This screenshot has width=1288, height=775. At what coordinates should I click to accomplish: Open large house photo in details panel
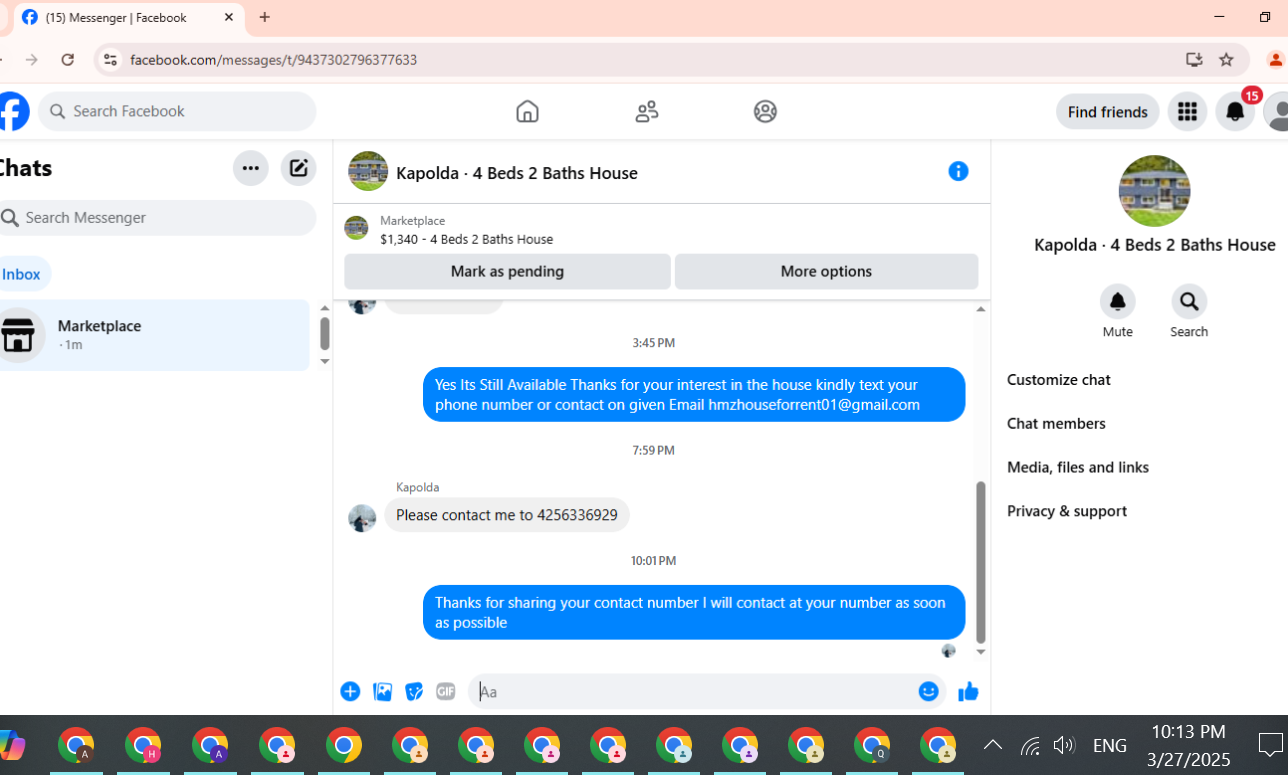pyautogui.click(x=1154, y=191)
